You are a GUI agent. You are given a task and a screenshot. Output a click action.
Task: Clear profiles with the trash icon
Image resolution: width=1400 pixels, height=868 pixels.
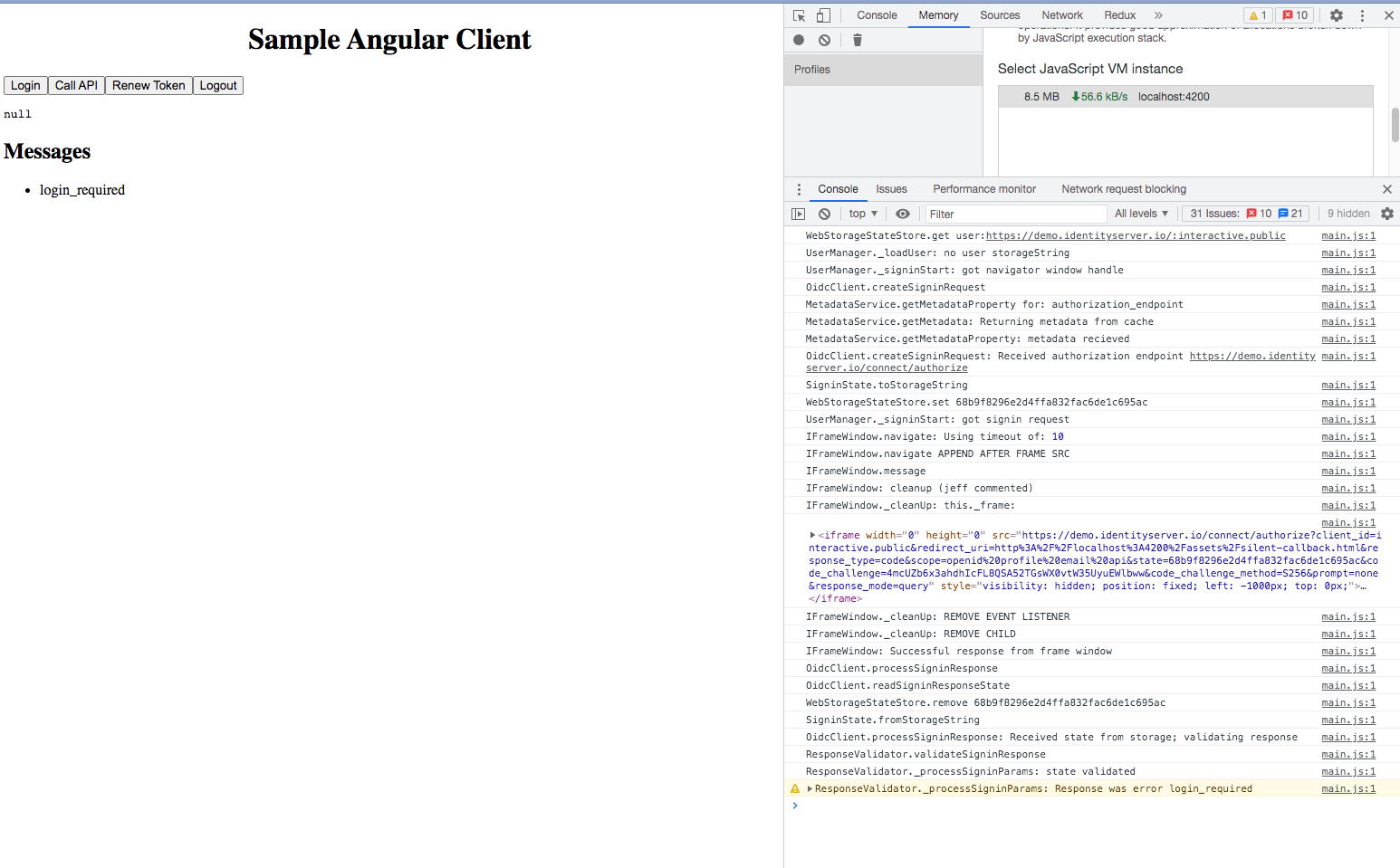click(857, 40)
